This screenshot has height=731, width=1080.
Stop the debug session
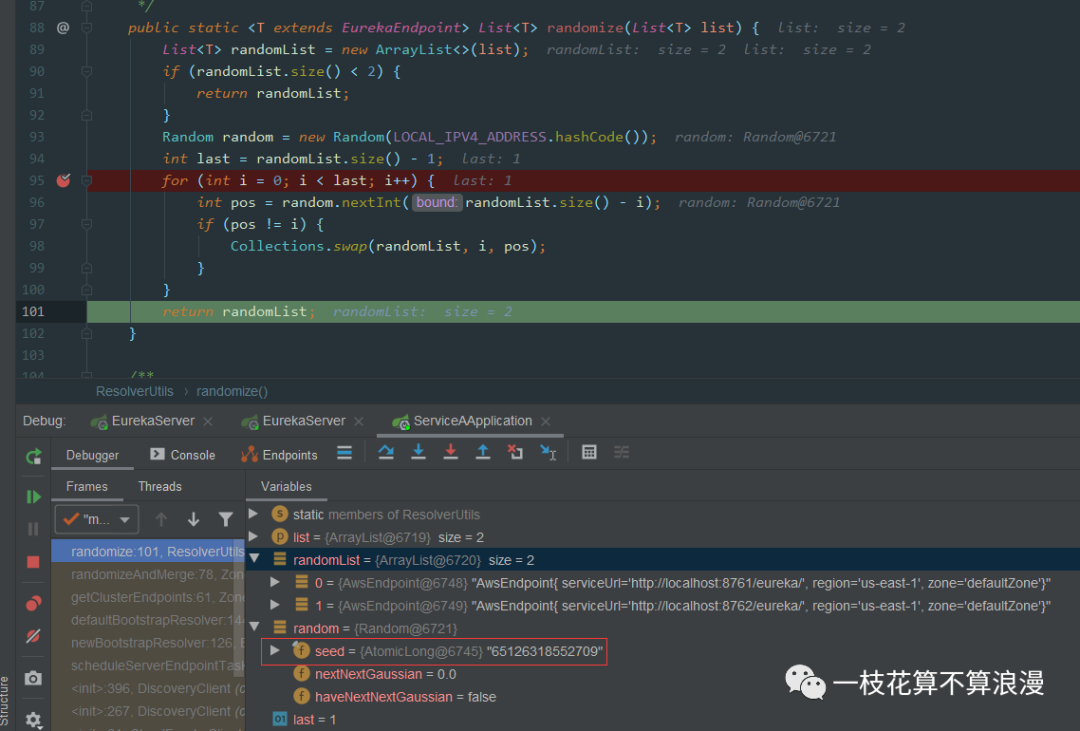(x=33, y=562)
